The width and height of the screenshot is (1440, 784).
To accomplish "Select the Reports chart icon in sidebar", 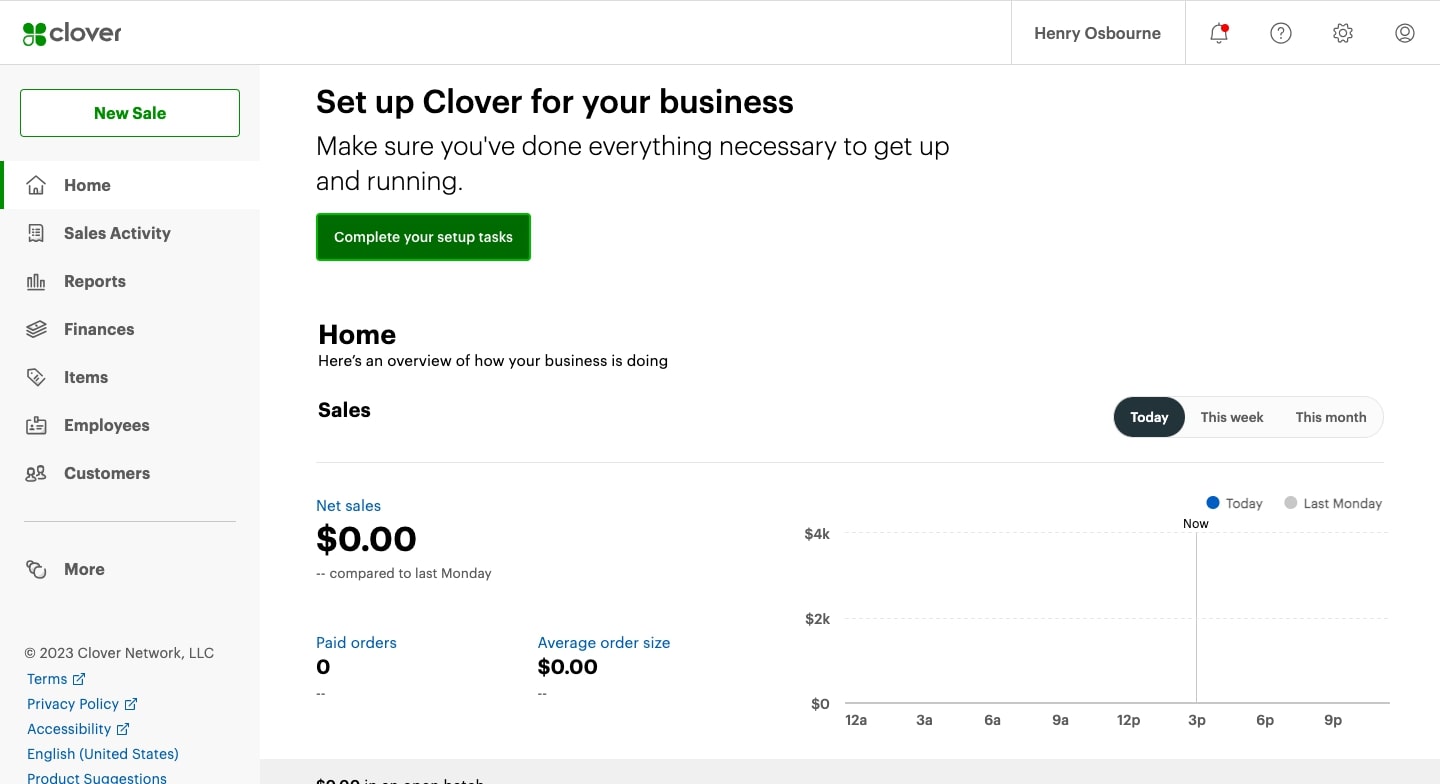I will point(36,281).
